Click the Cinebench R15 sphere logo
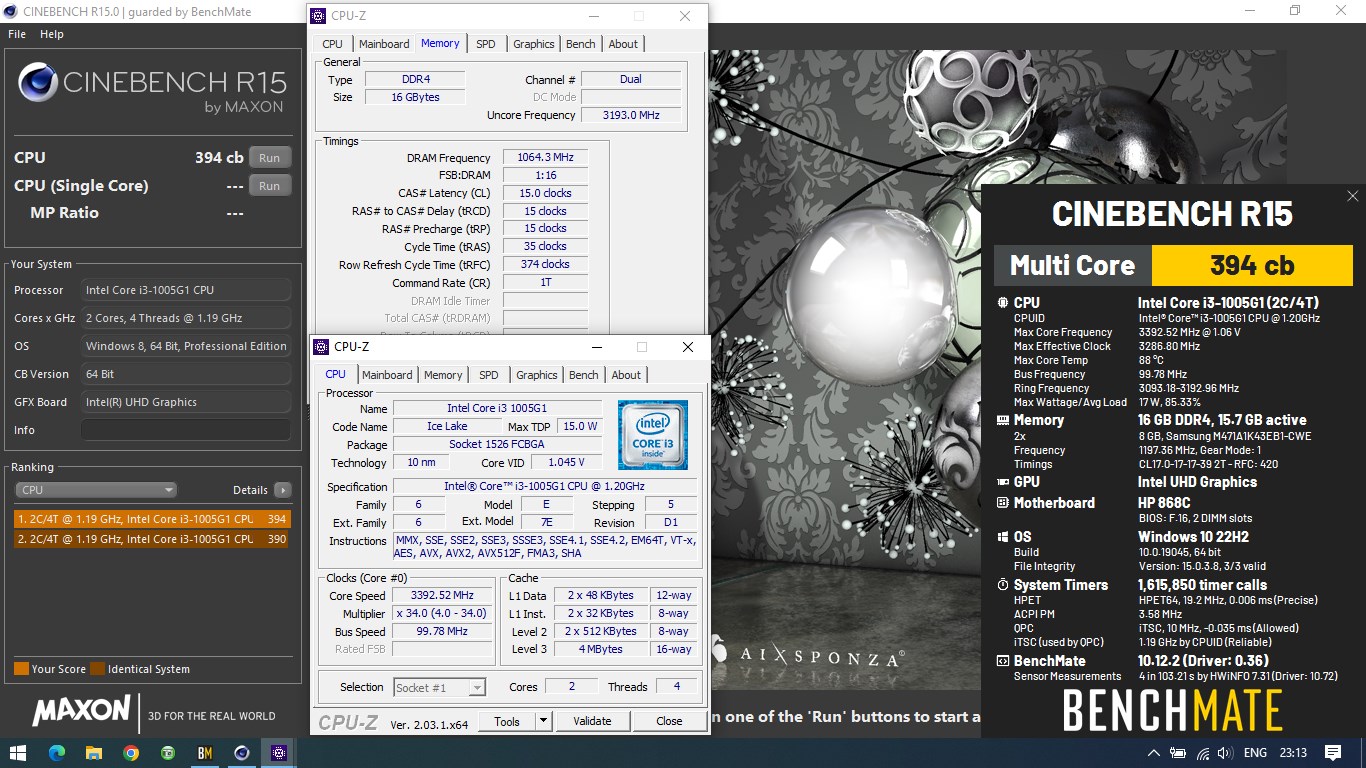Viewport: 1366px width, 768px height. coord(38,82)
